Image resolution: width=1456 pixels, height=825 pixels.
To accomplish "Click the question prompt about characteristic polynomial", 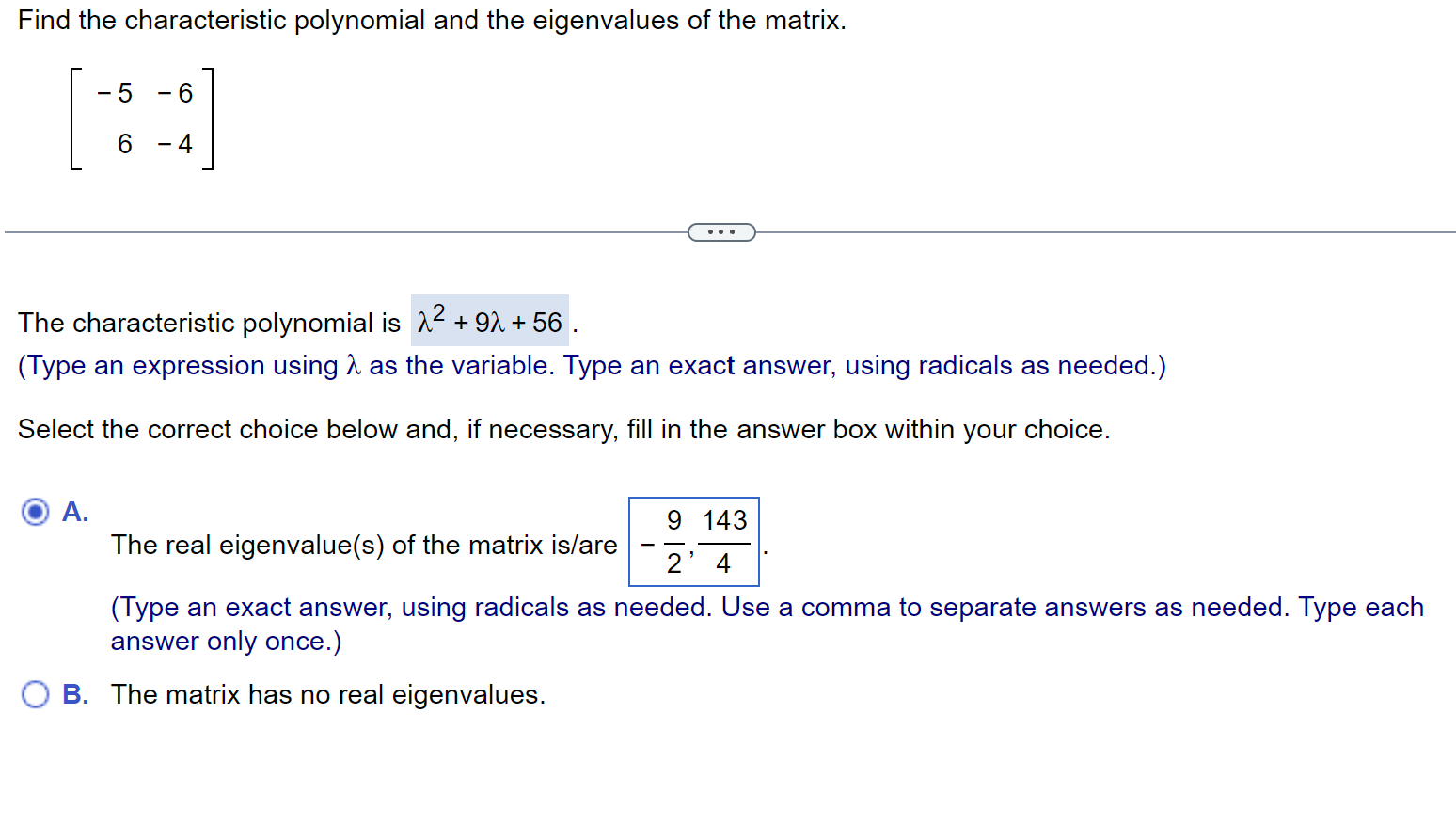I will click(430, 20).
